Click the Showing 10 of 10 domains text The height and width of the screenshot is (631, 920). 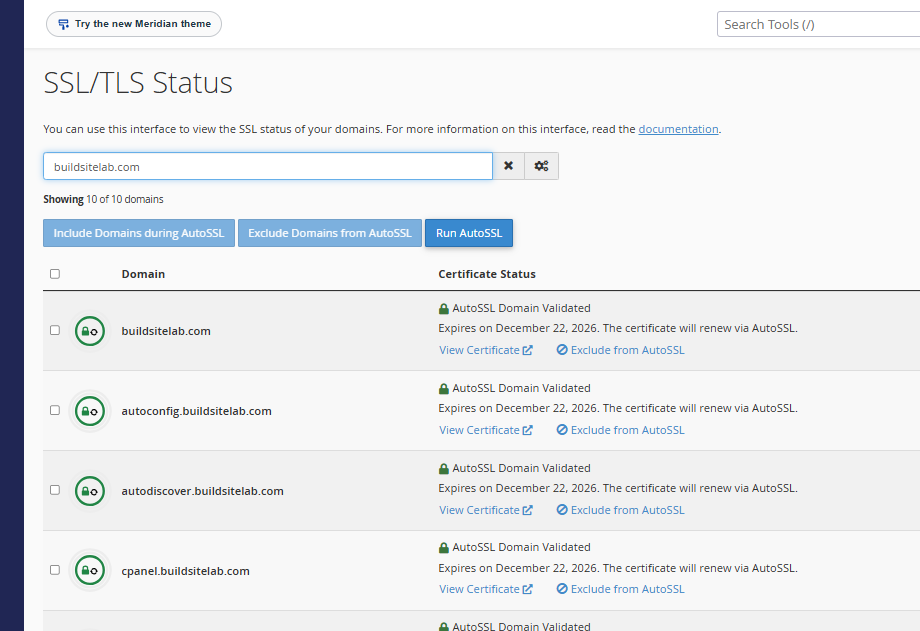[103, 199]
